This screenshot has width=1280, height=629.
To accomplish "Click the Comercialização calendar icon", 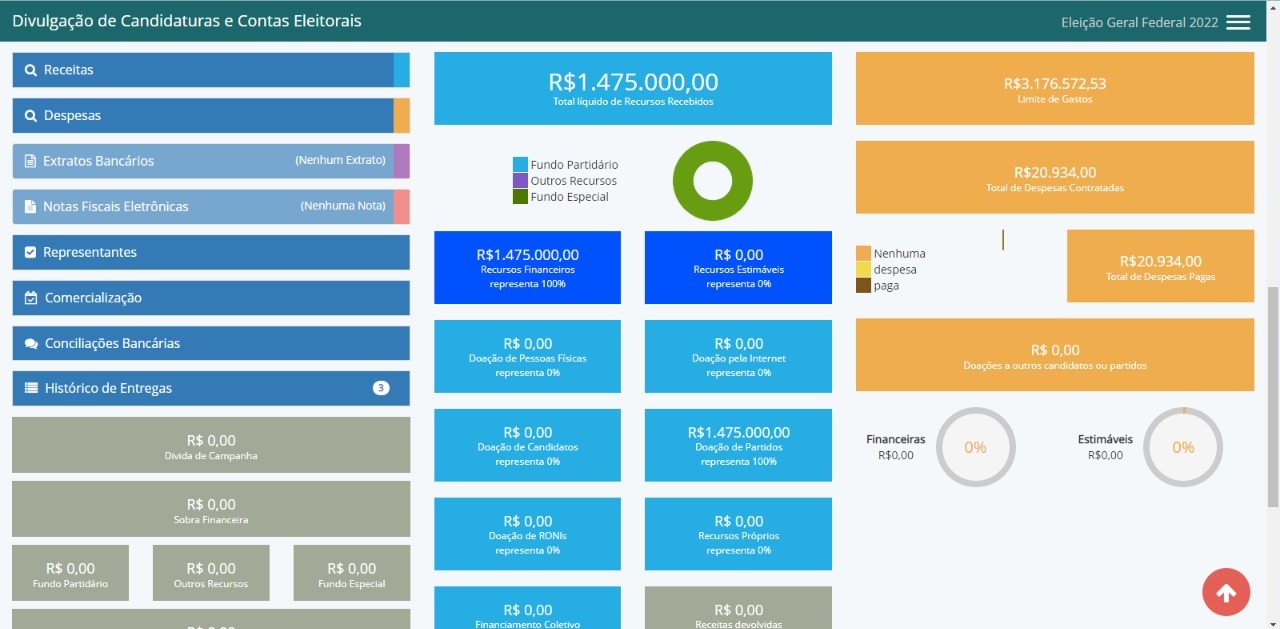I will coord(30,298).
